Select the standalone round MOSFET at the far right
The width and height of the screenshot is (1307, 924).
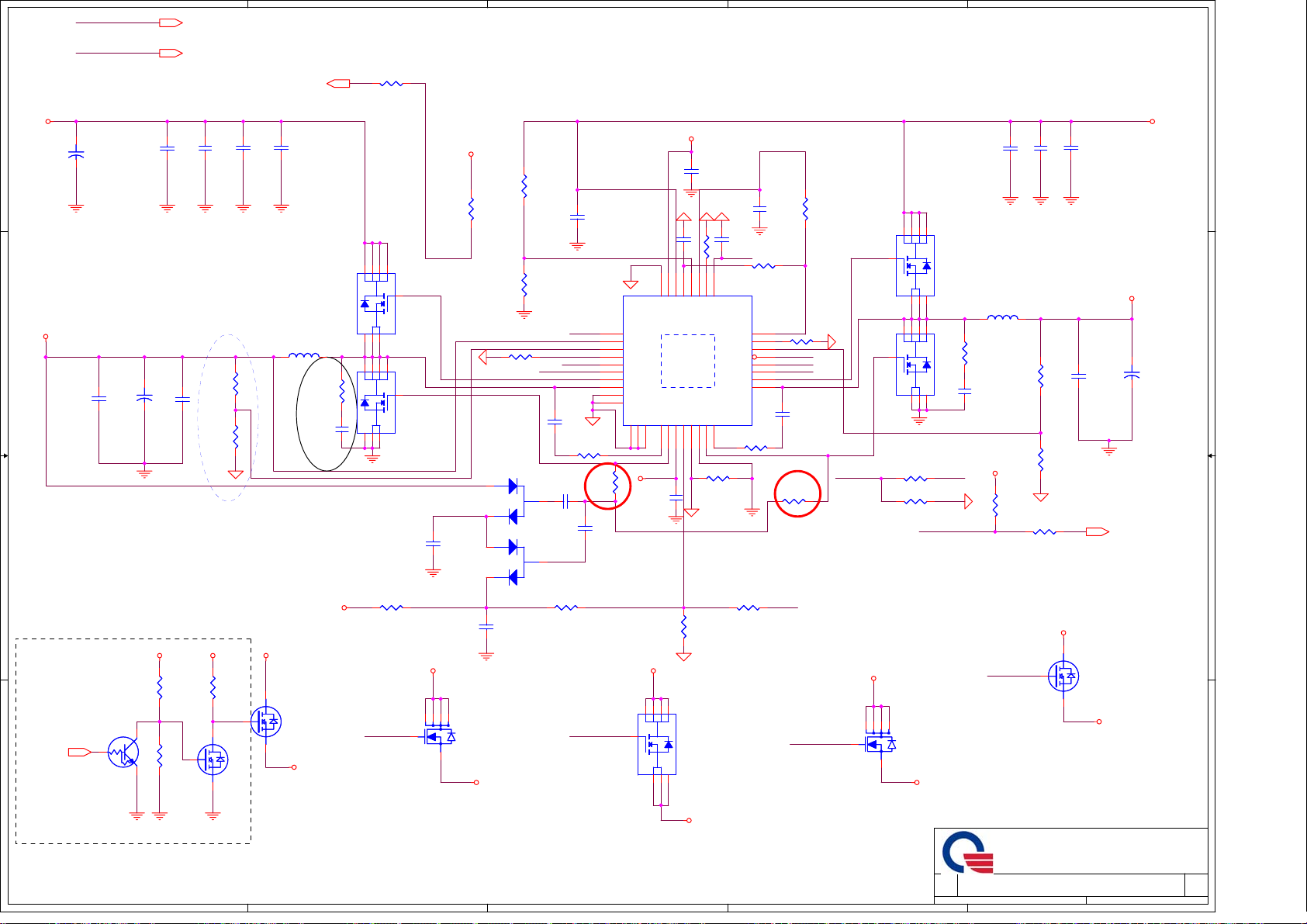click(x=1063, y=676)
